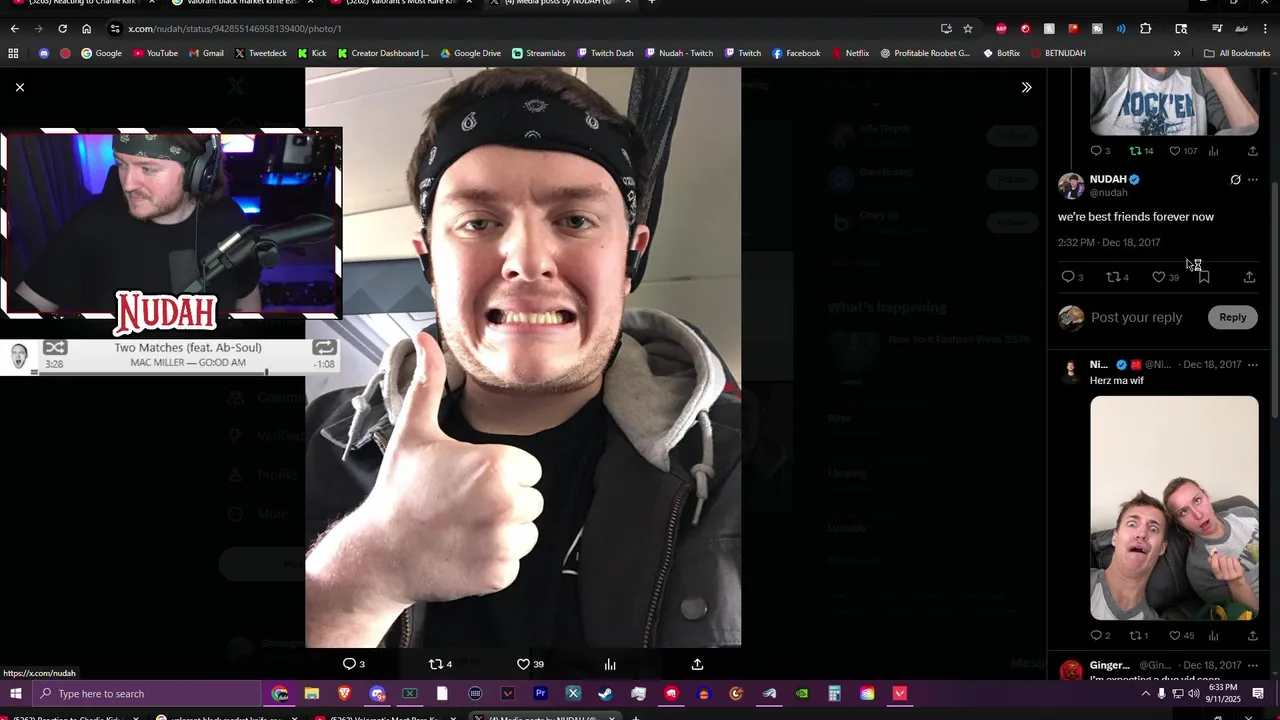The height and width of the screenshot is (720, 1280).
Task: Expand the hidden bookmarks overflow chevron
Action: 1177,53
